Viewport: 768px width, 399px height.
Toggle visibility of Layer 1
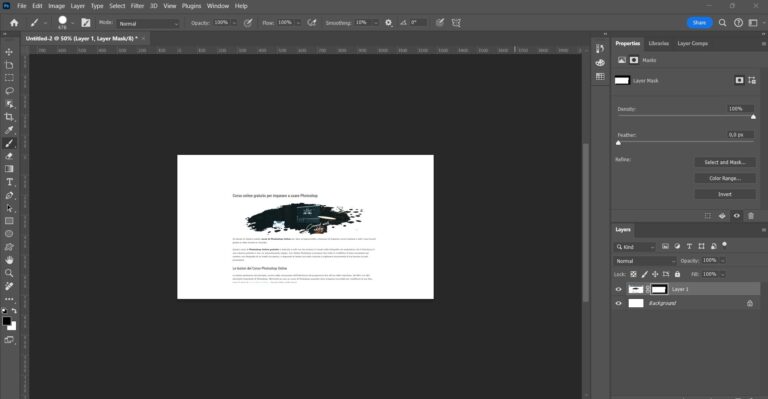[x=619, y=289]
